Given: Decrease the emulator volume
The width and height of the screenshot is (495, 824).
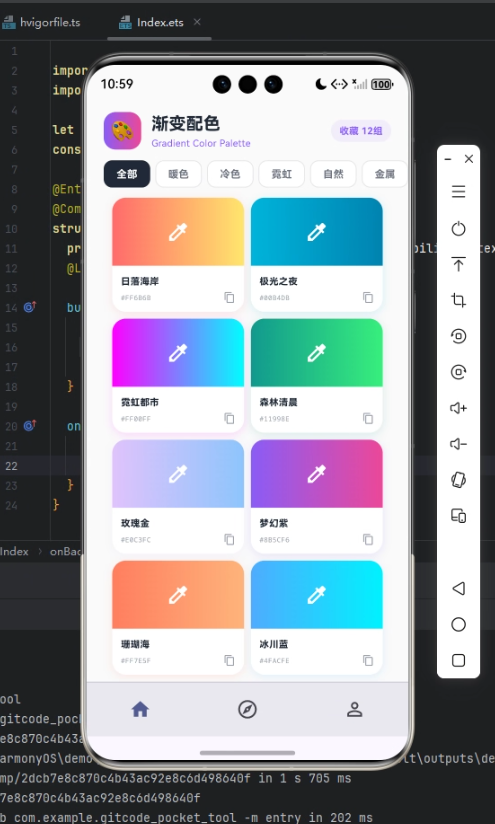Looking at the screenshot, I should click(x=458, y=444).
